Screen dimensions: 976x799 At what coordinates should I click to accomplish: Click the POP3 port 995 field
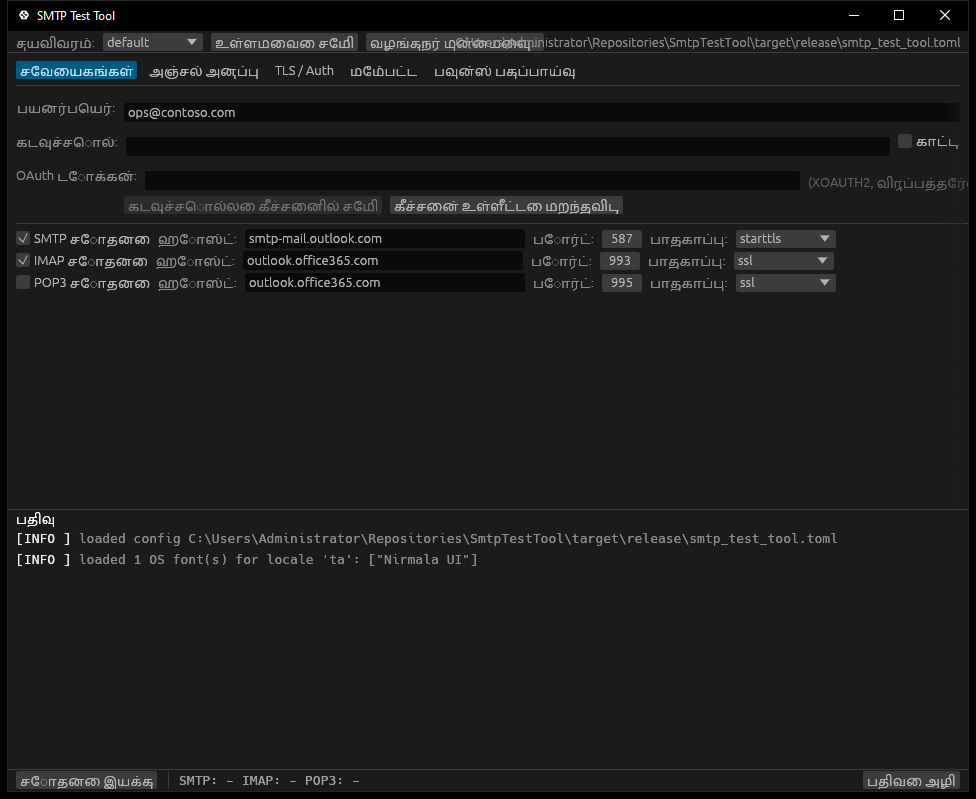[622, 283]
